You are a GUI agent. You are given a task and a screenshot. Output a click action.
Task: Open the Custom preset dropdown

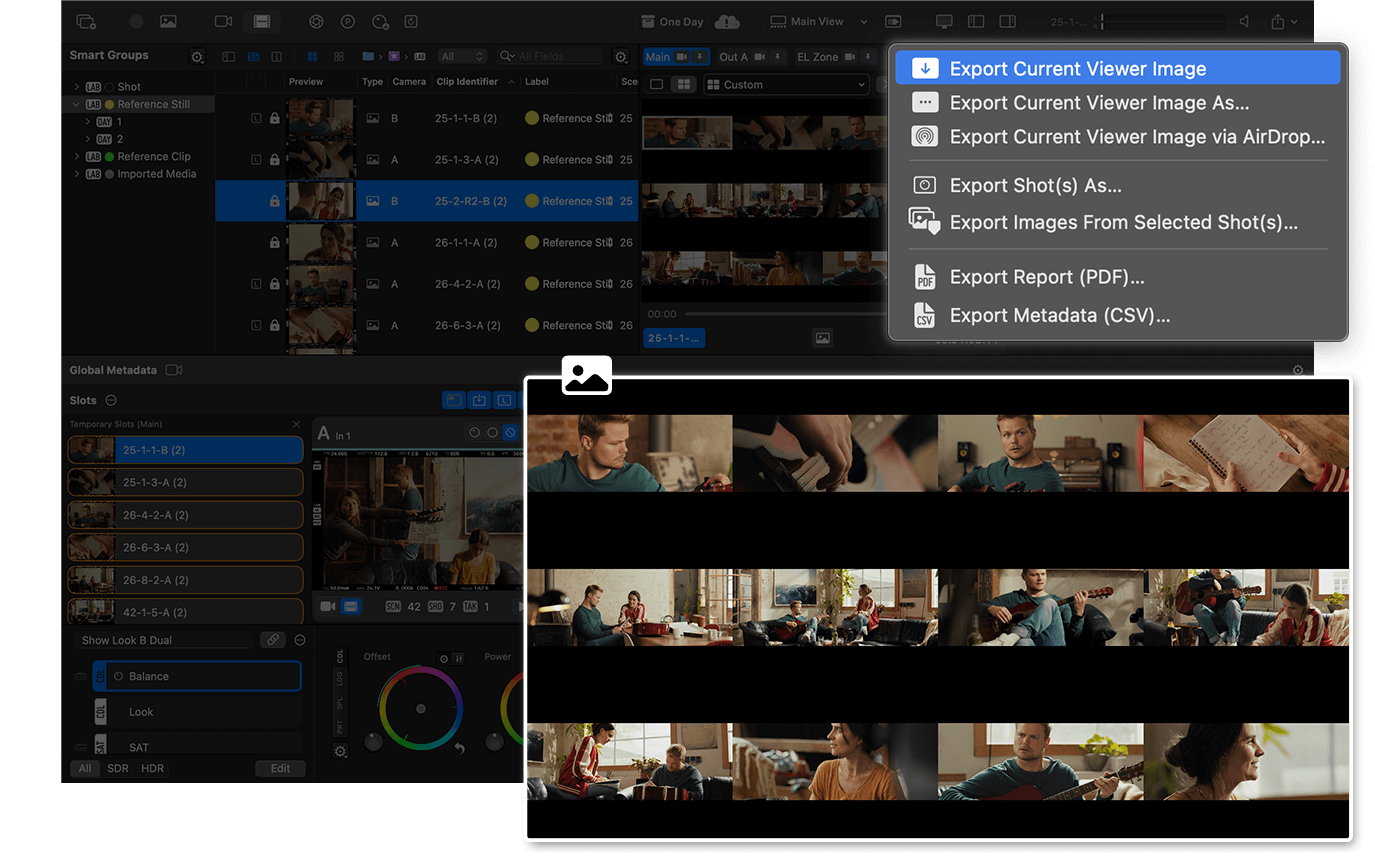click(x=786, y=84)
